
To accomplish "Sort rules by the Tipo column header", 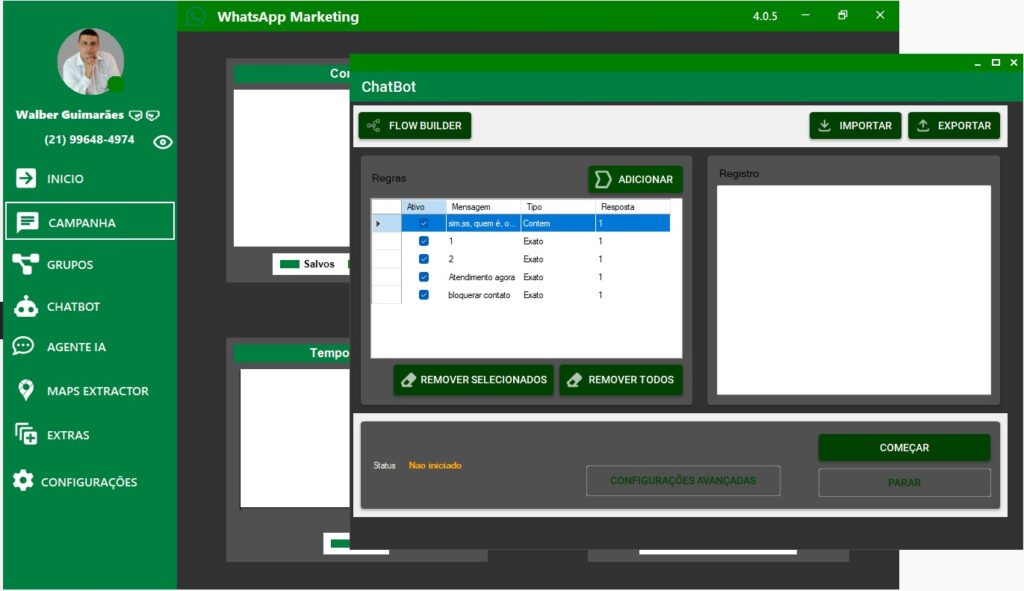I will tap(534, 207).
